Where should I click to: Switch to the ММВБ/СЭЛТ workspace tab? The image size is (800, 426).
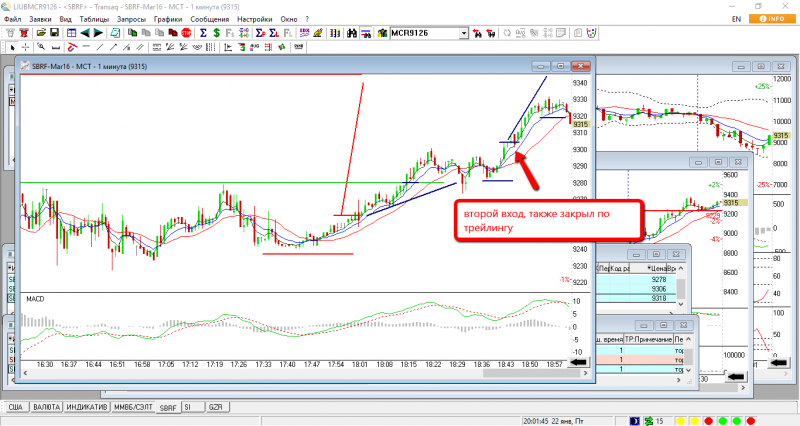(x=133, y=407)
